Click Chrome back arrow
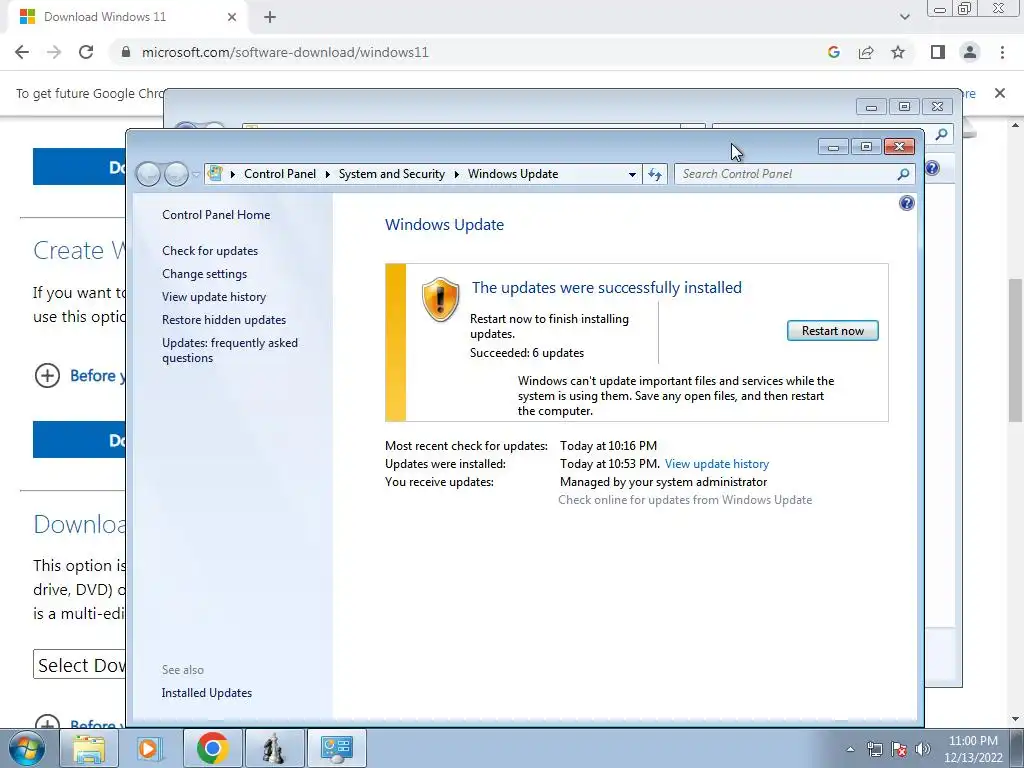This screenshot has width=1024, height=768. (22, 52)
